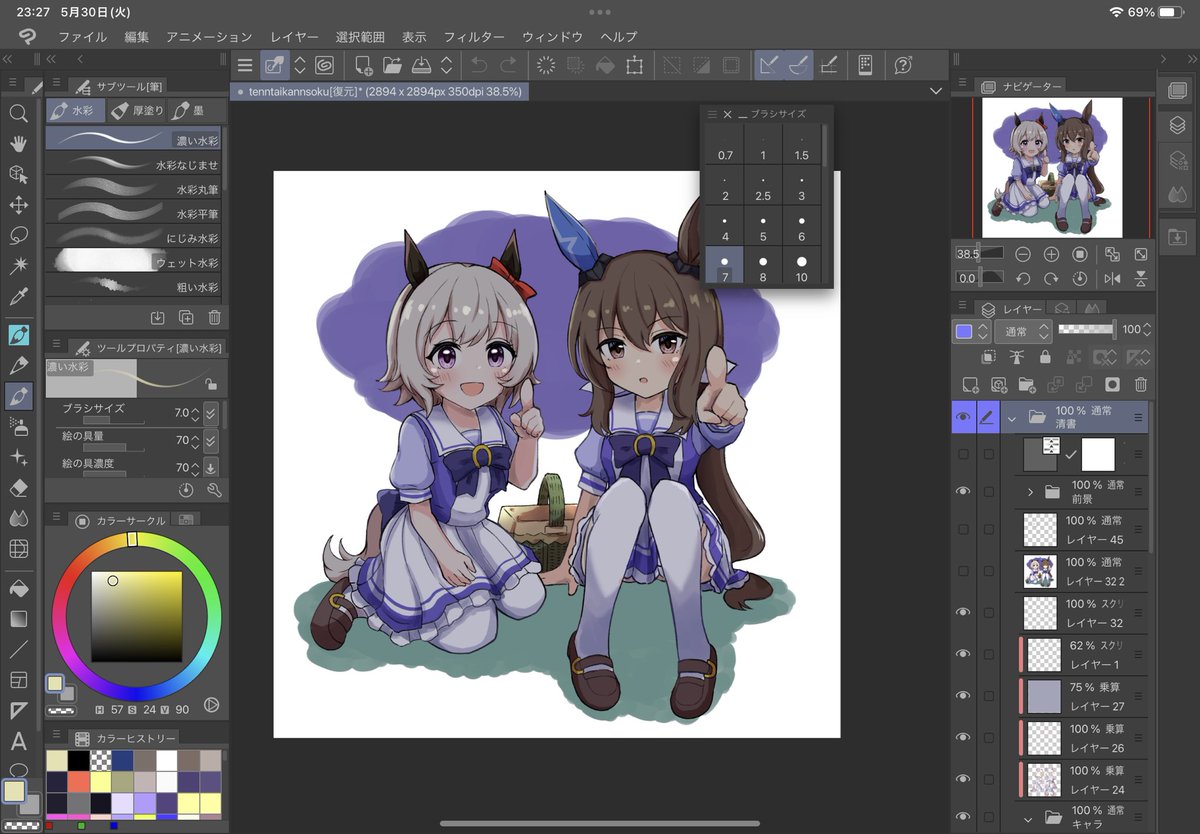Select the fill bucket tool
The width and height of the screenshot is (1200, 834).
click(x=18, y=588)
